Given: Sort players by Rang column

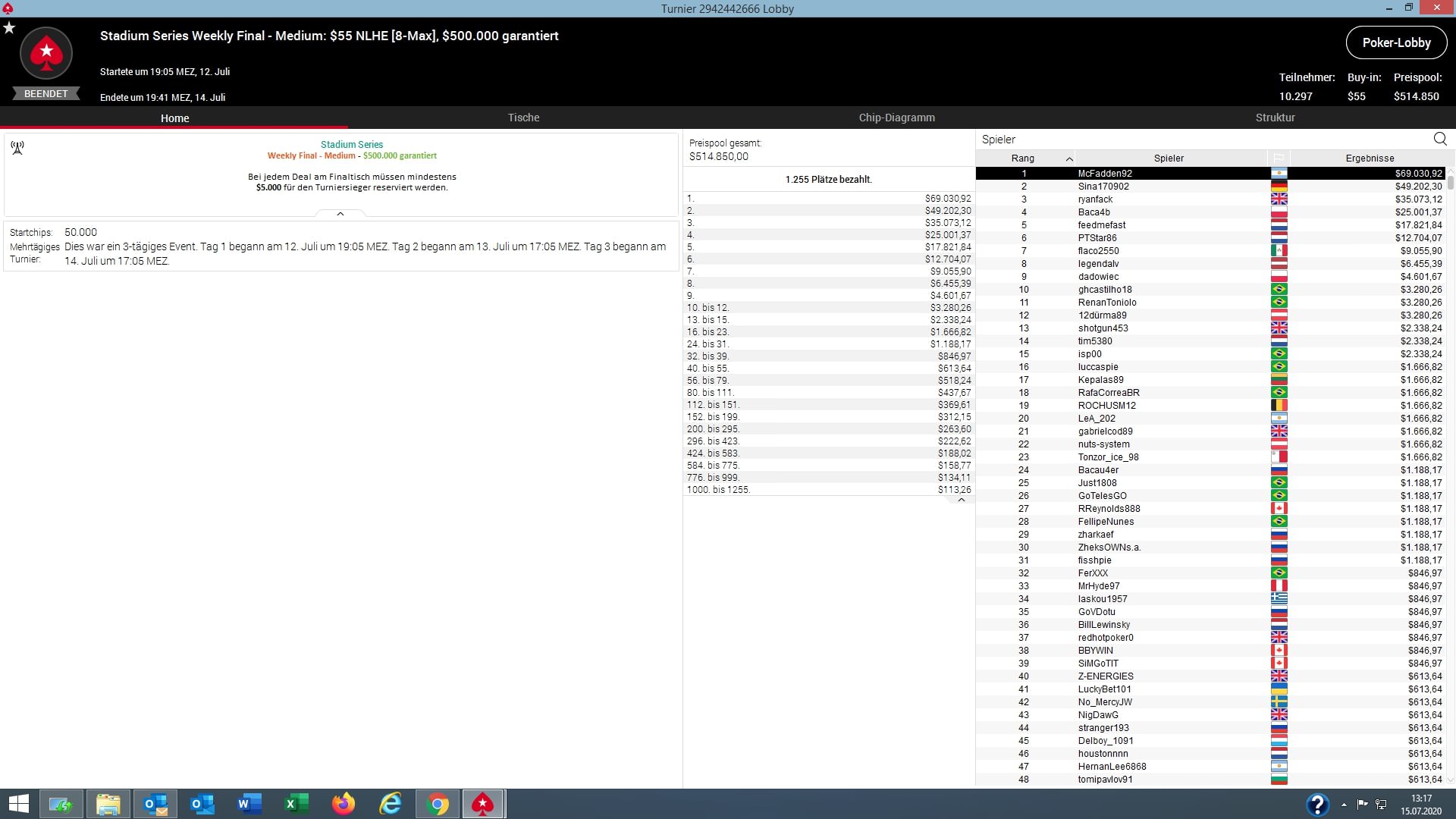Looking at the screenshot, I should [1023, 158].
